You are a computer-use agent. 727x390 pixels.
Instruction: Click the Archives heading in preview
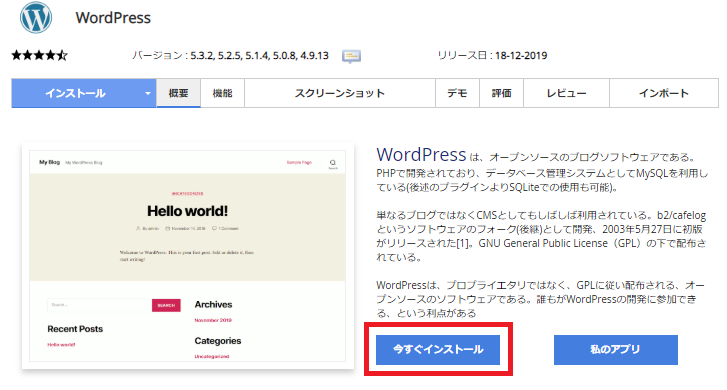213,305
